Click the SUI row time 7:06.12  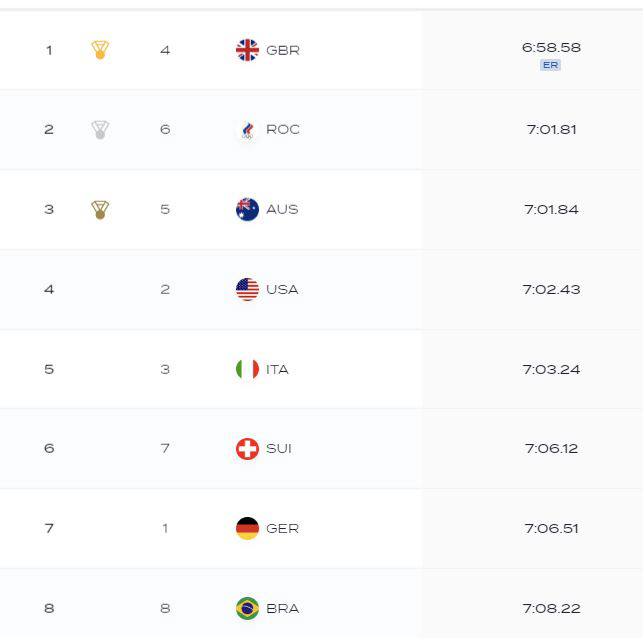coord(551,449)
